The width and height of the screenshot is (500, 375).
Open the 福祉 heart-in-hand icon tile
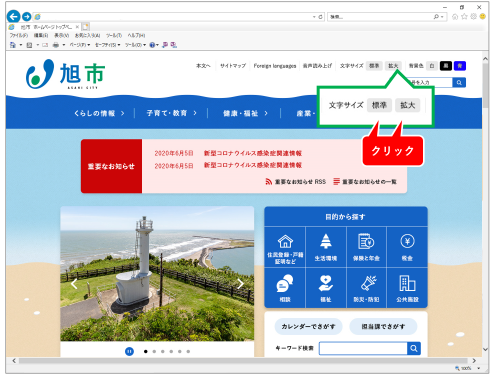click(x=326, y=288)
